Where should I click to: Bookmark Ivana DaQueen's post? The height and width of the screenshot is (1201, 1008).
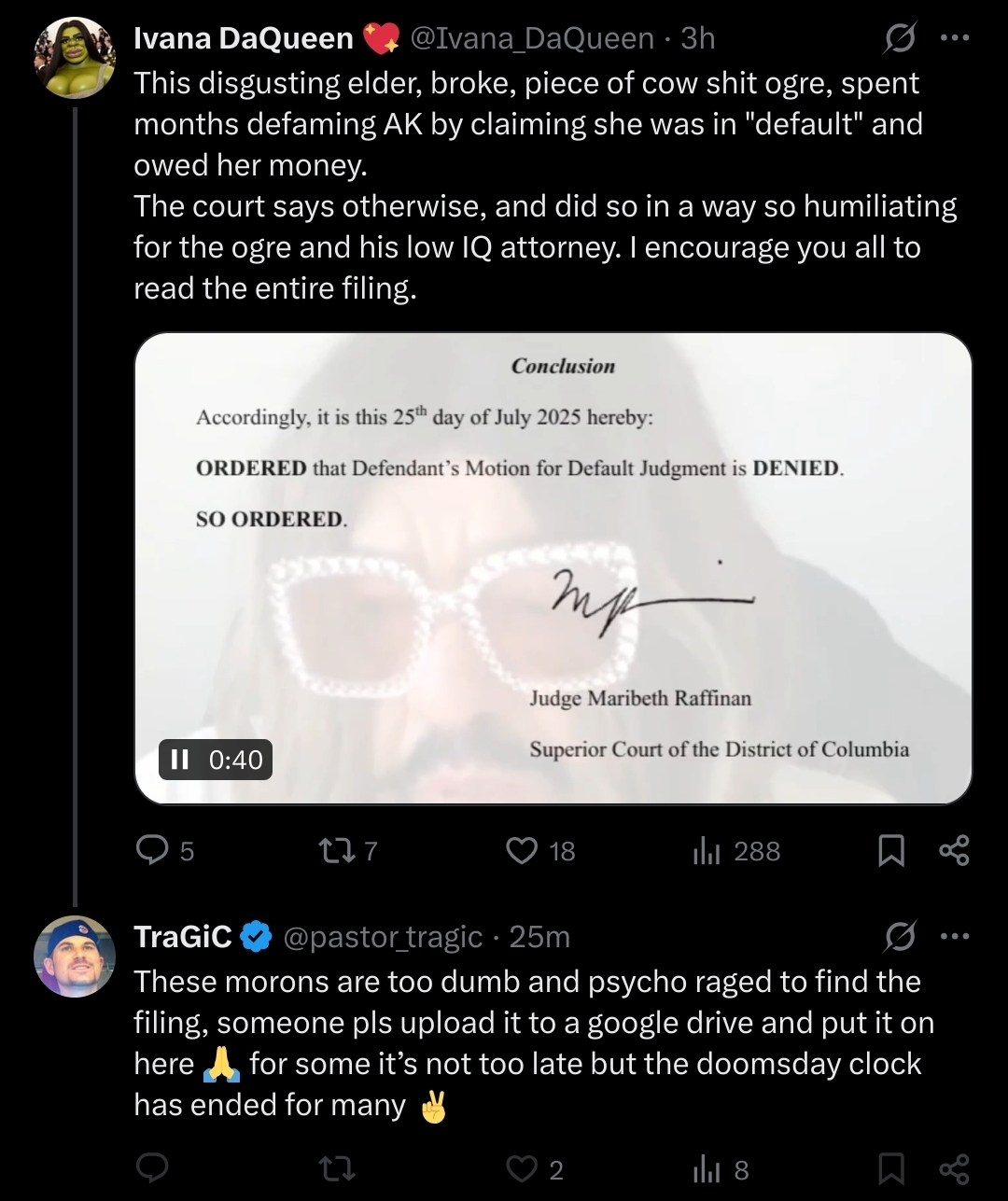891,850
